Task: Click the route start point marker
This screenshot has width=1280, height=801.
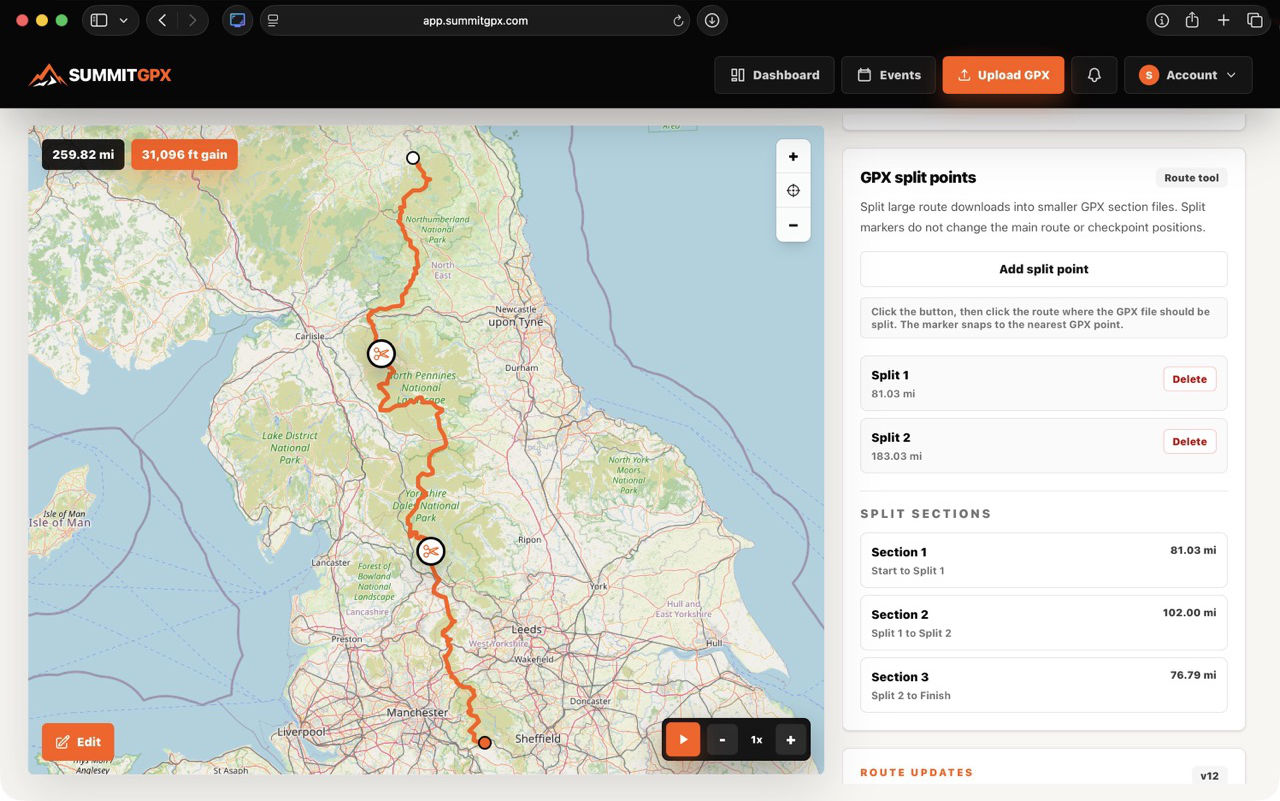Action: point(412,158)
